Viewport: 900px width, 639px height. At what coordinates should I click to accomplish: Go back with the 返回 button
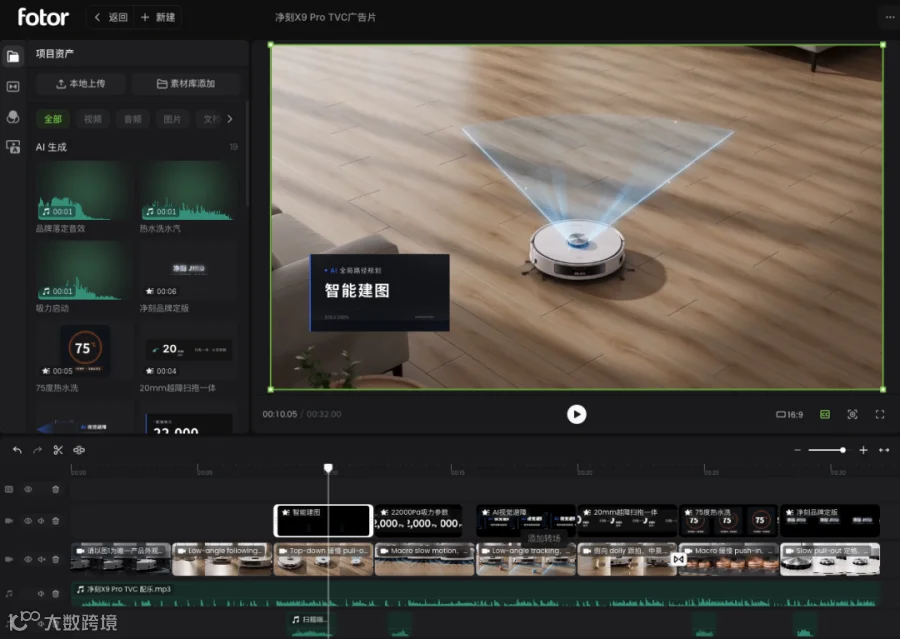pyautogui.click(x=111, y=17)
